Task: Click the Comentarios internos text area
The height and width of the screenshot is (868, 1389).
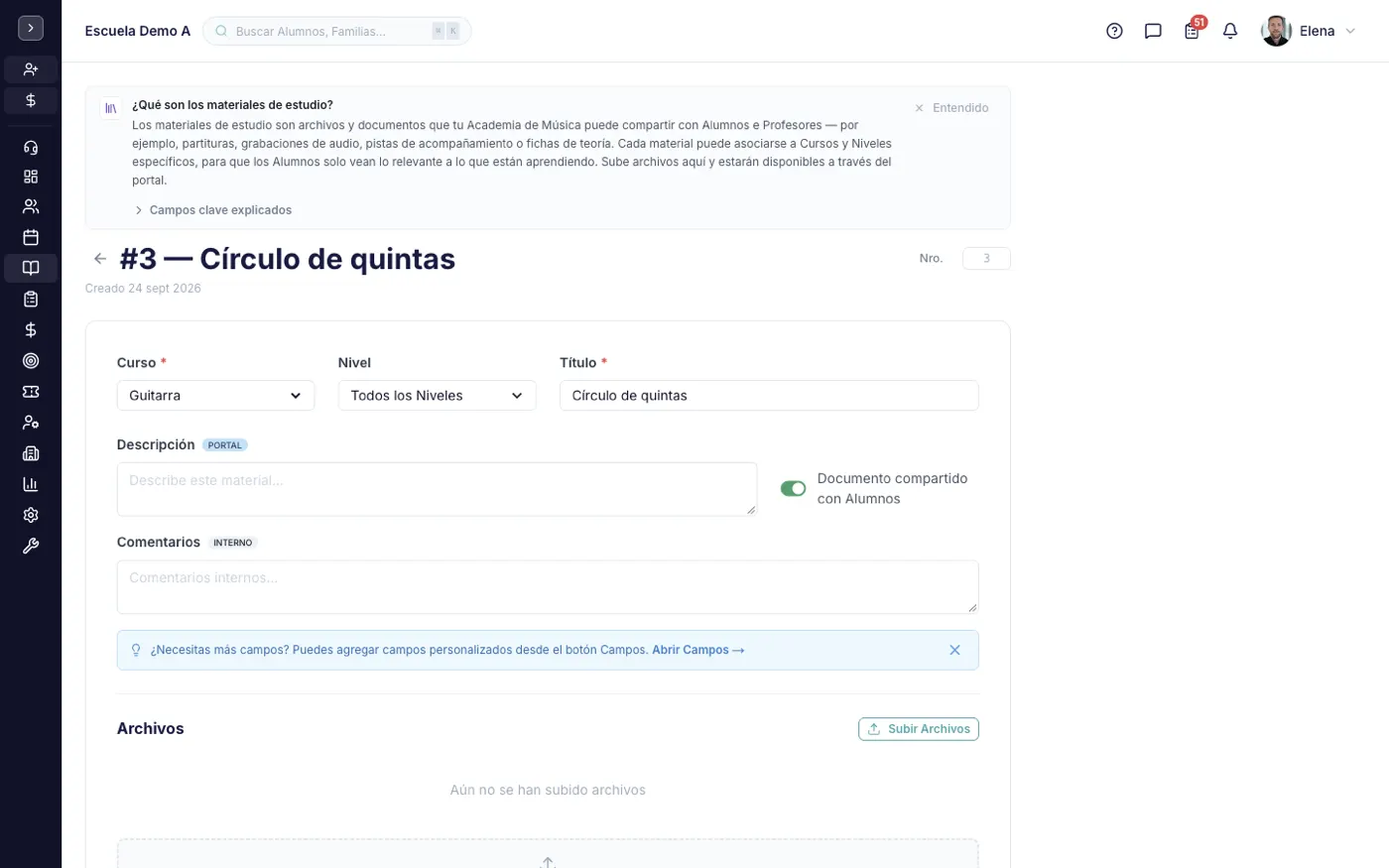Action: pos(548,586)
